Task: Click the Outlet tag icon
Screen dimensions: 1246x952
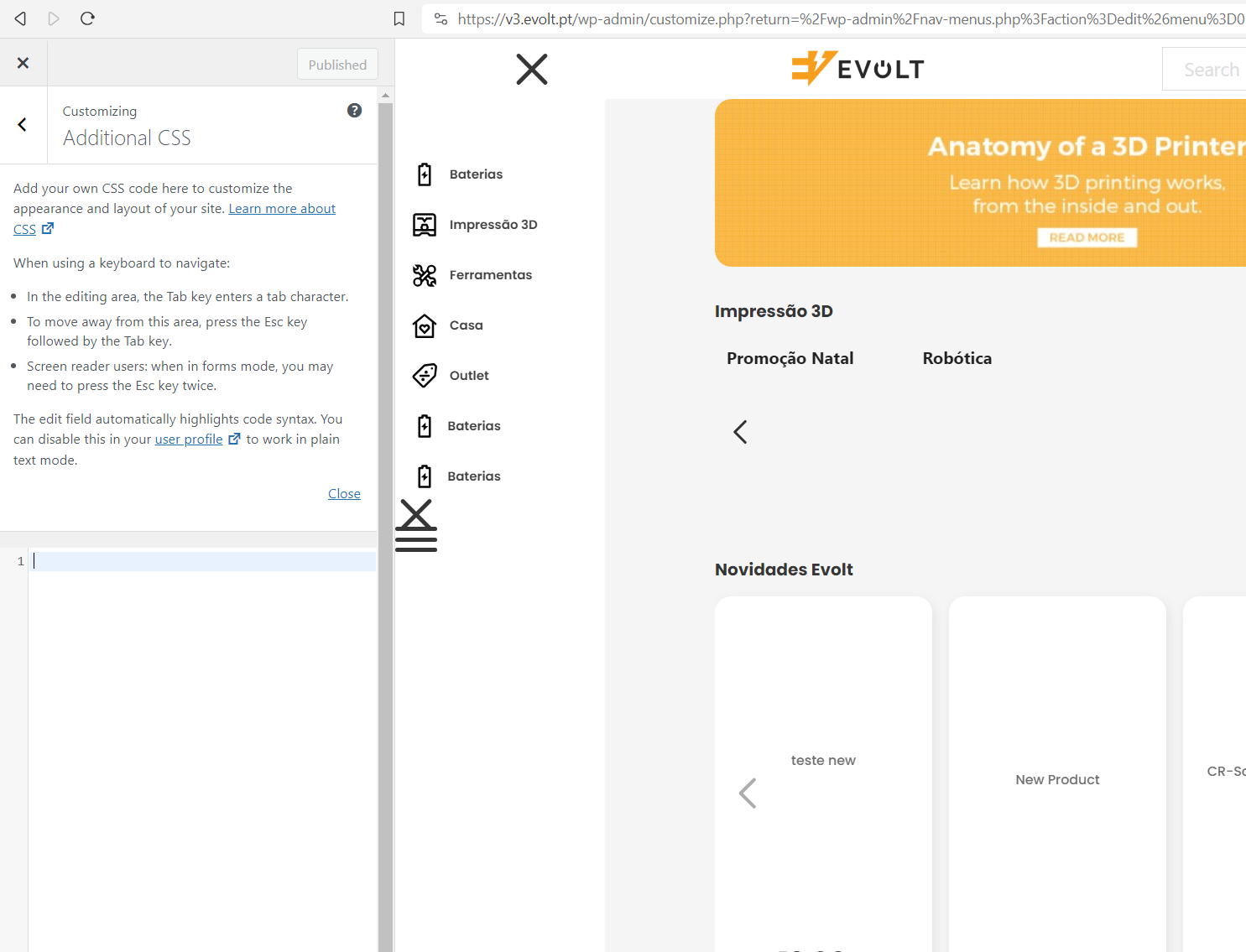Action: (x=425, y=376)
